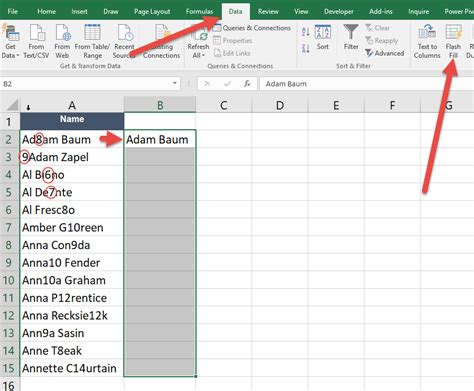Image resolution: width=474 pixels, height=391 pixels.
Task: Click the Name header cell
Action: click(72, 121)
